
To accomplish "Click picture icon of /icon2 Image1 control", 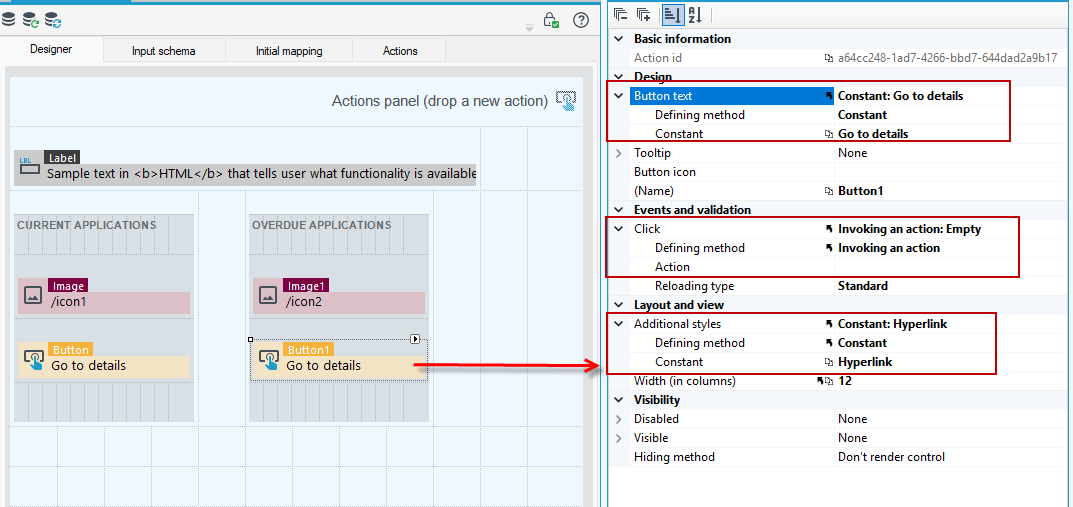I will click(268, 295).
